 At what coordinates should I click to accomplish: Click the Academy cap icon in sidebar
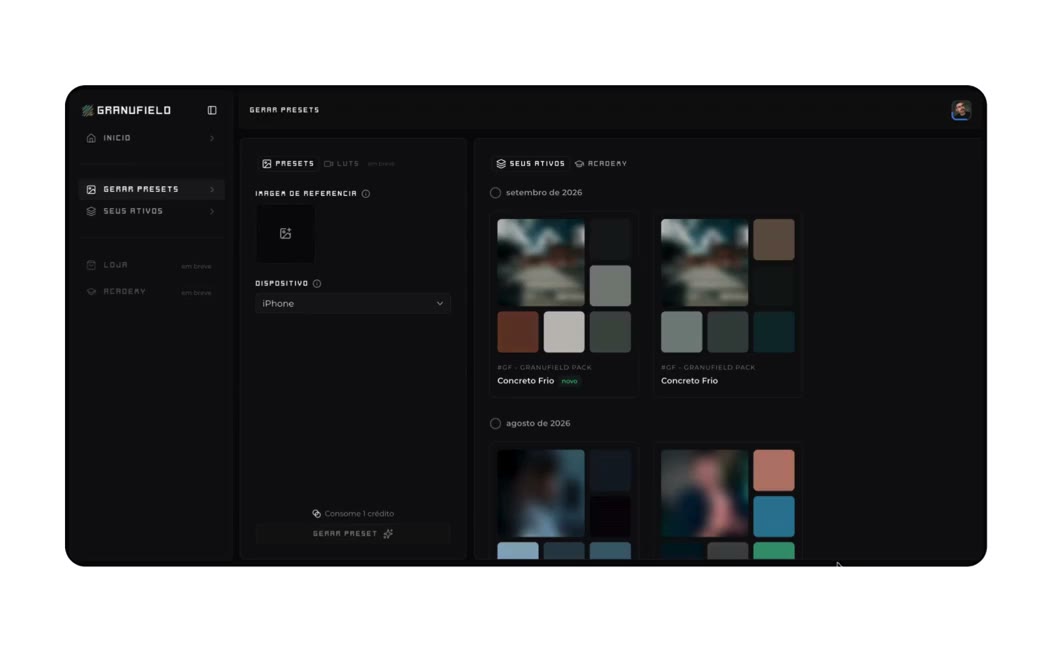point(91,292)
